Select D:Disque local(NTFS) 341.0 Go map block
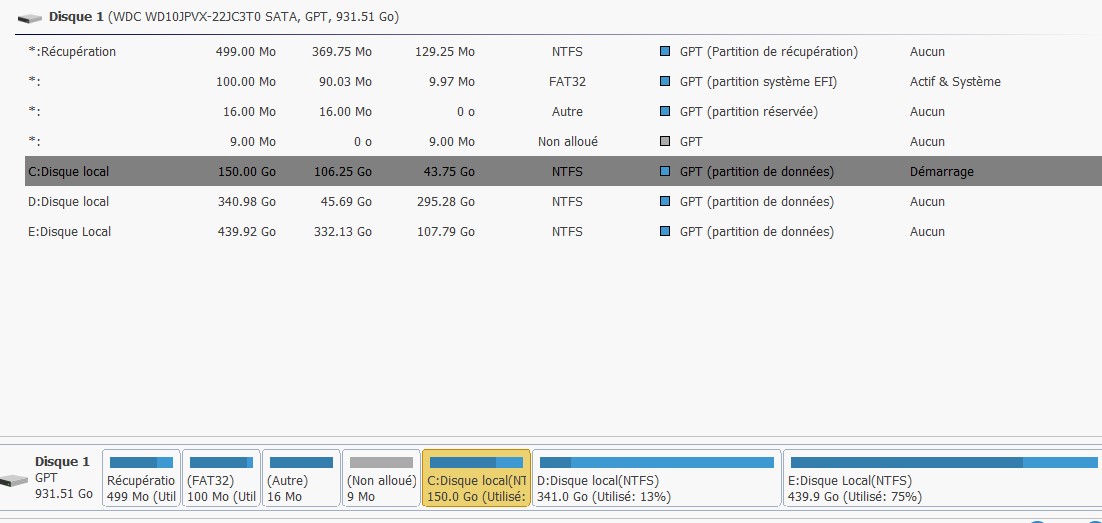Viewport: 1102px width, 523px height. [656, 478]
